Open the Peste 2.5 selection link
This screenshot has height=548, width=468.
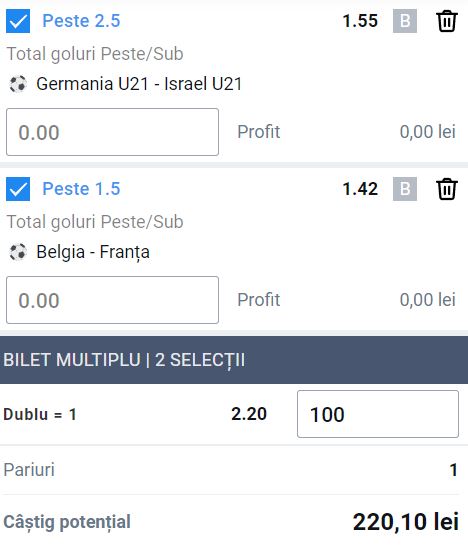[81, 21]
